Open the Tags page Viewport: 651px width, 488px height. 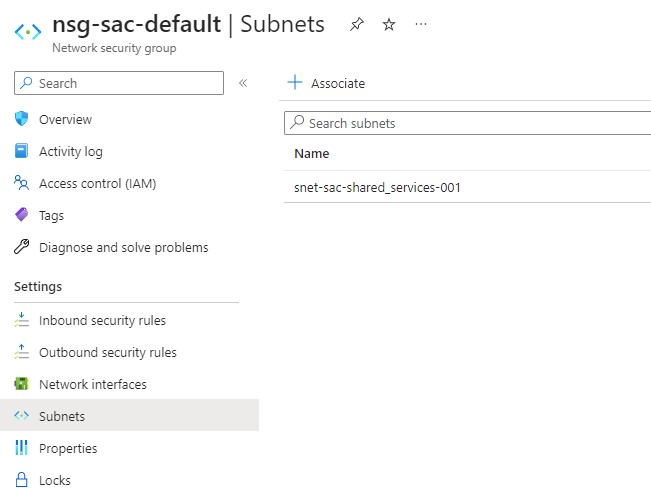(x=51, y=216)
